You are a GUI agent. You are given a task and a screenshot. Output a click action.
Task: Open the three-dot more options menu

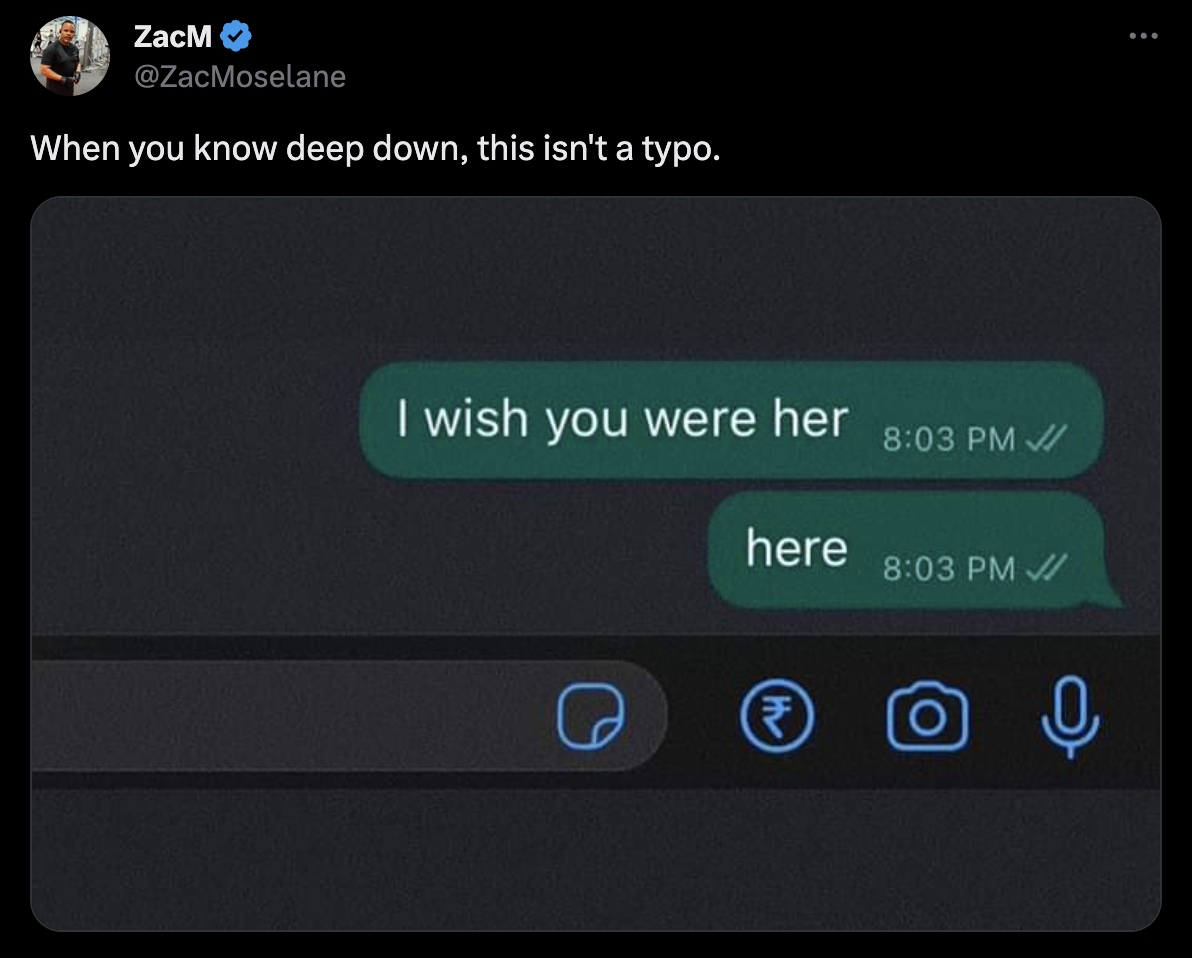point(1143,36)
